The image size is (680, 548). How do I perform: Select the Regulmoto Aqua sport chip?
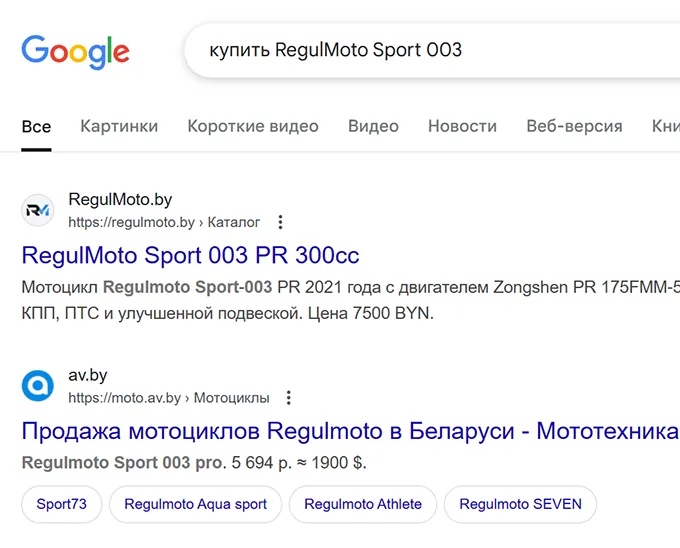(x=195, y=504)
